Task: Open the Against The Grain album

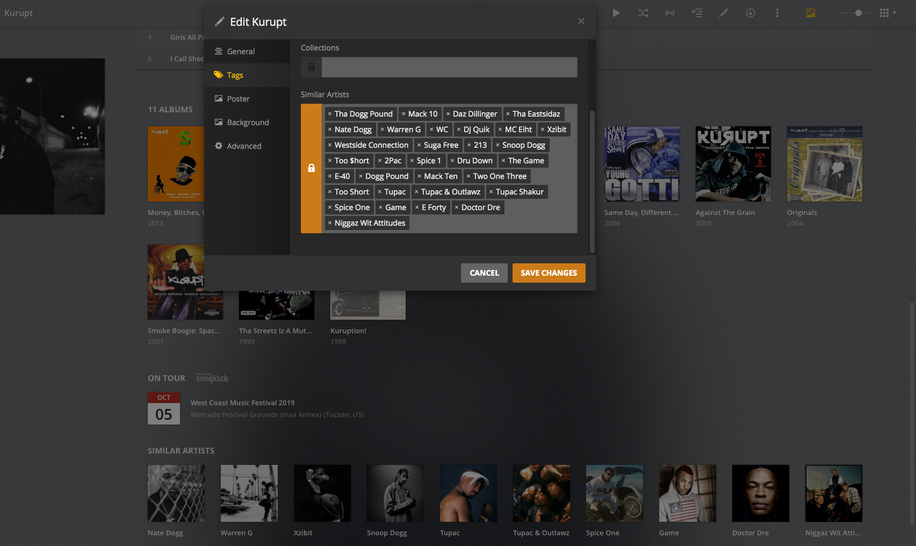Action: pyautogui.click(x=733, y=164)
